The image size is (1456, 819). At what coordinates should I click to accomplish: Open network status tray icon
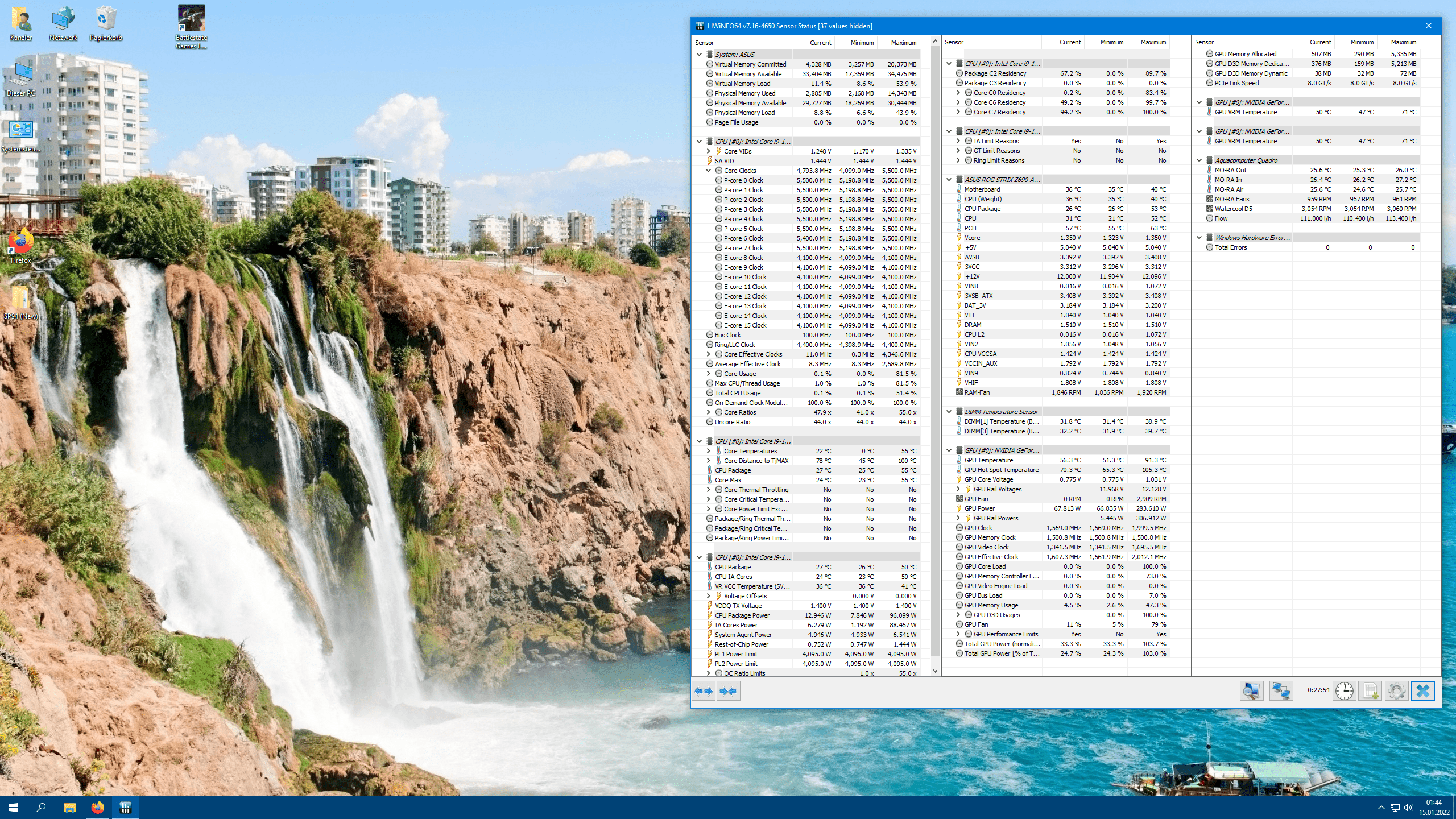[1395, 808]
